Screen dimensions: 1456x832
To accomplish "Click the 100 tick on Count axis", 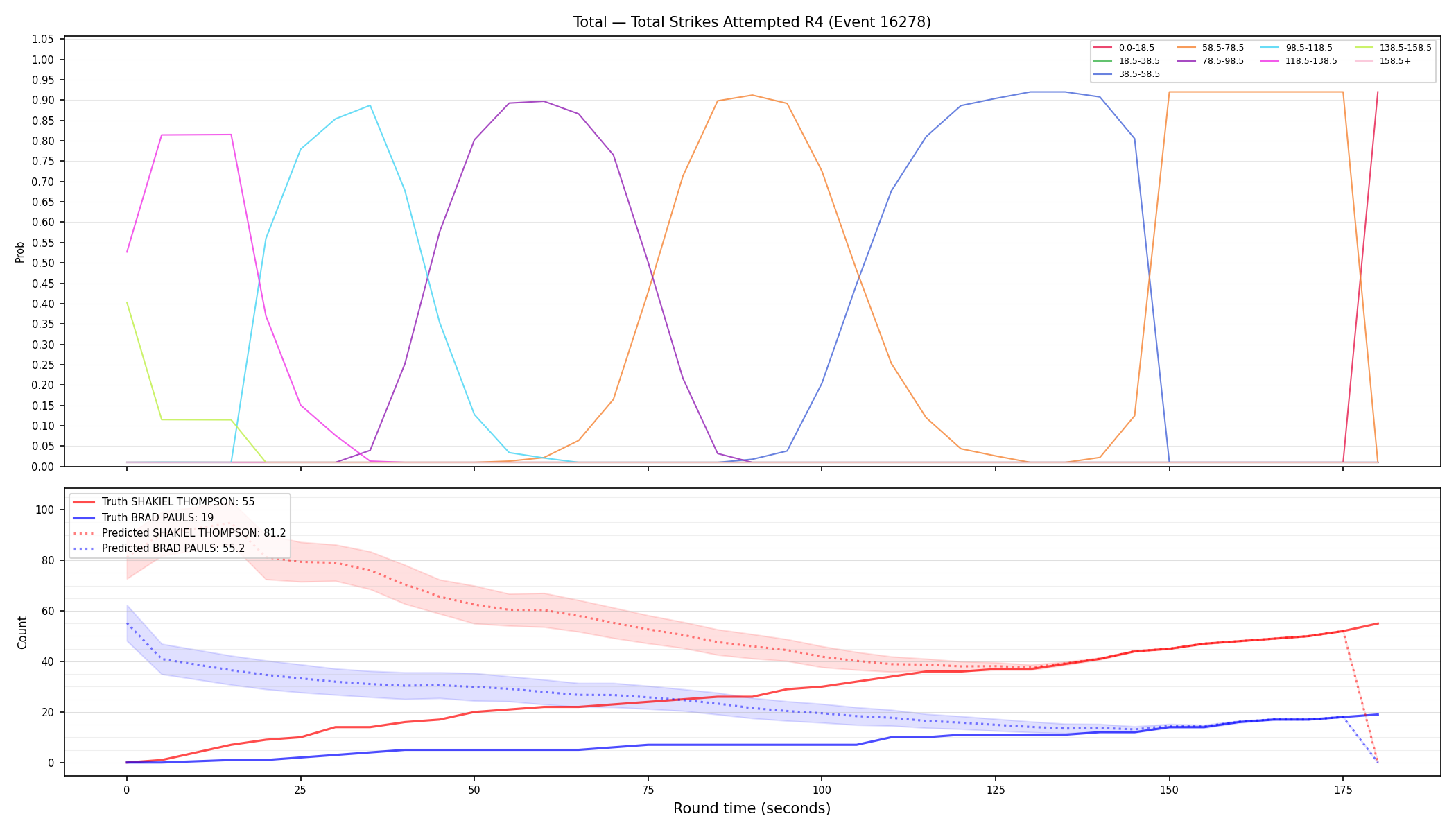I will (x=45, y=510).
